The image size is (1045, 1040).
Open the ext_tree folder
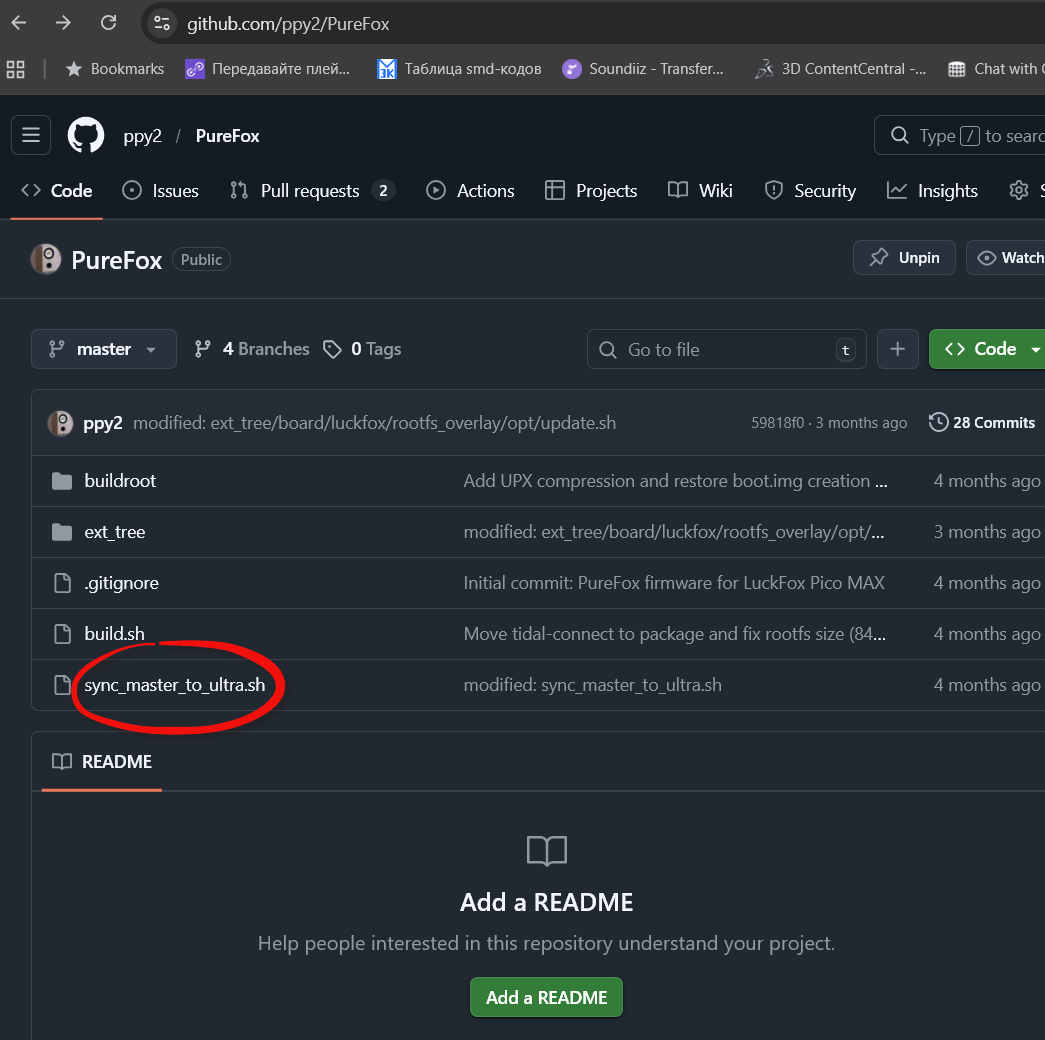tap(114, 532)
